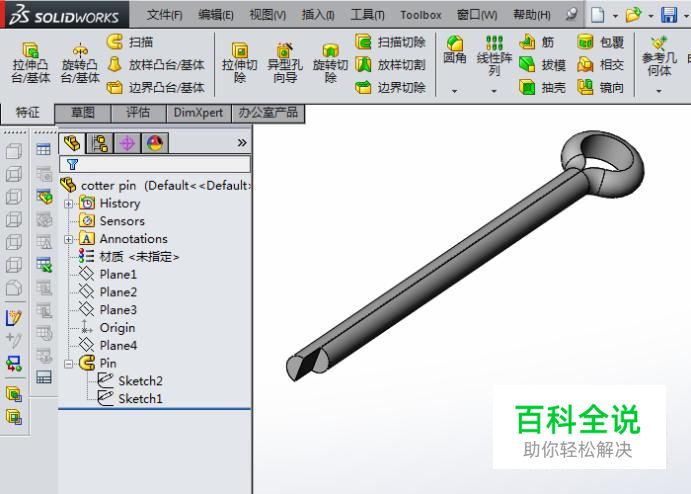Click the Extruded Boss/Base (拉伸凸台/基体) tool
The height and width of the screenshot is (494, 691).
tap(30, 63)
